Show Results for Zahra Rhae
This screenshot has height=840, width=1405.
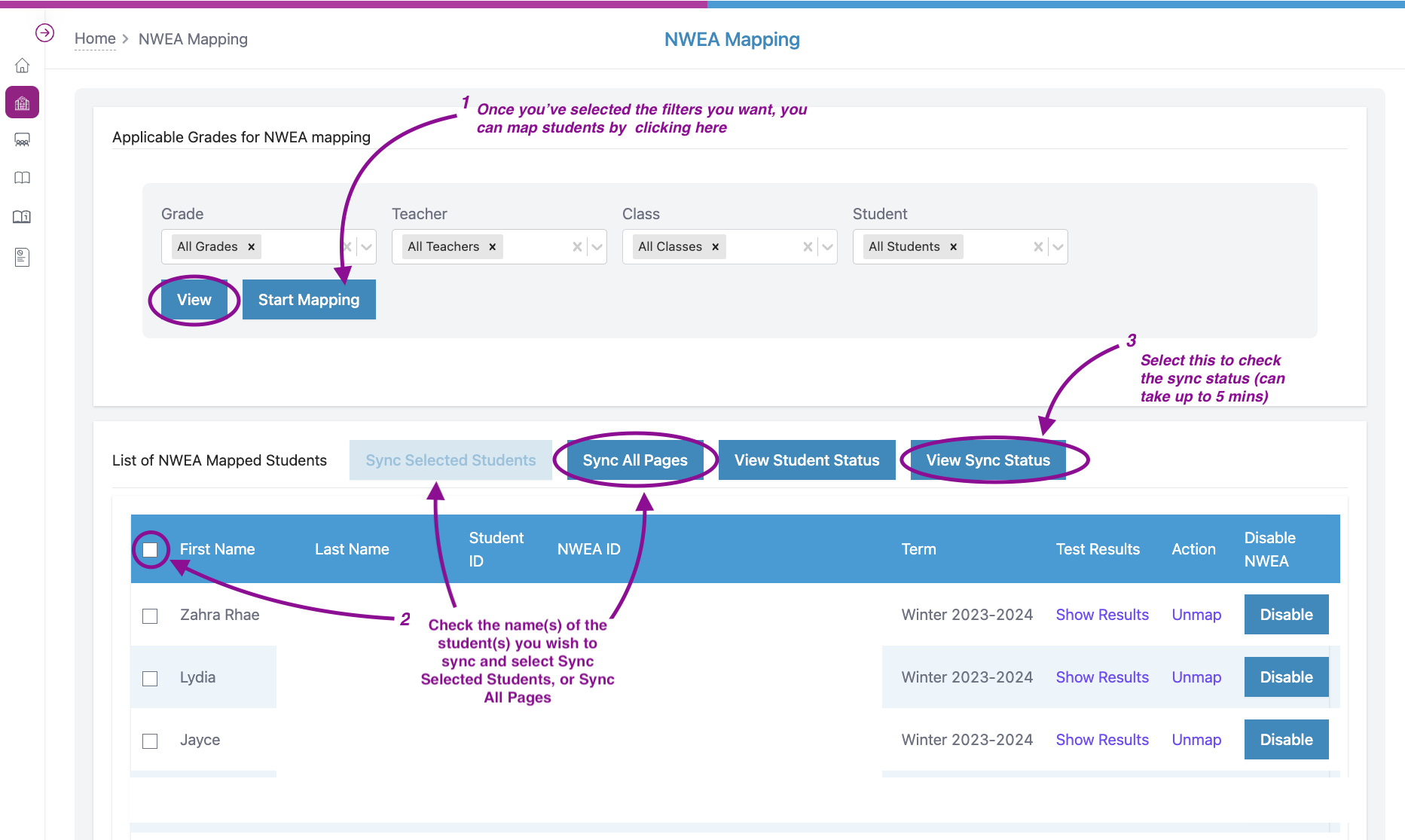coord(1102,615)
